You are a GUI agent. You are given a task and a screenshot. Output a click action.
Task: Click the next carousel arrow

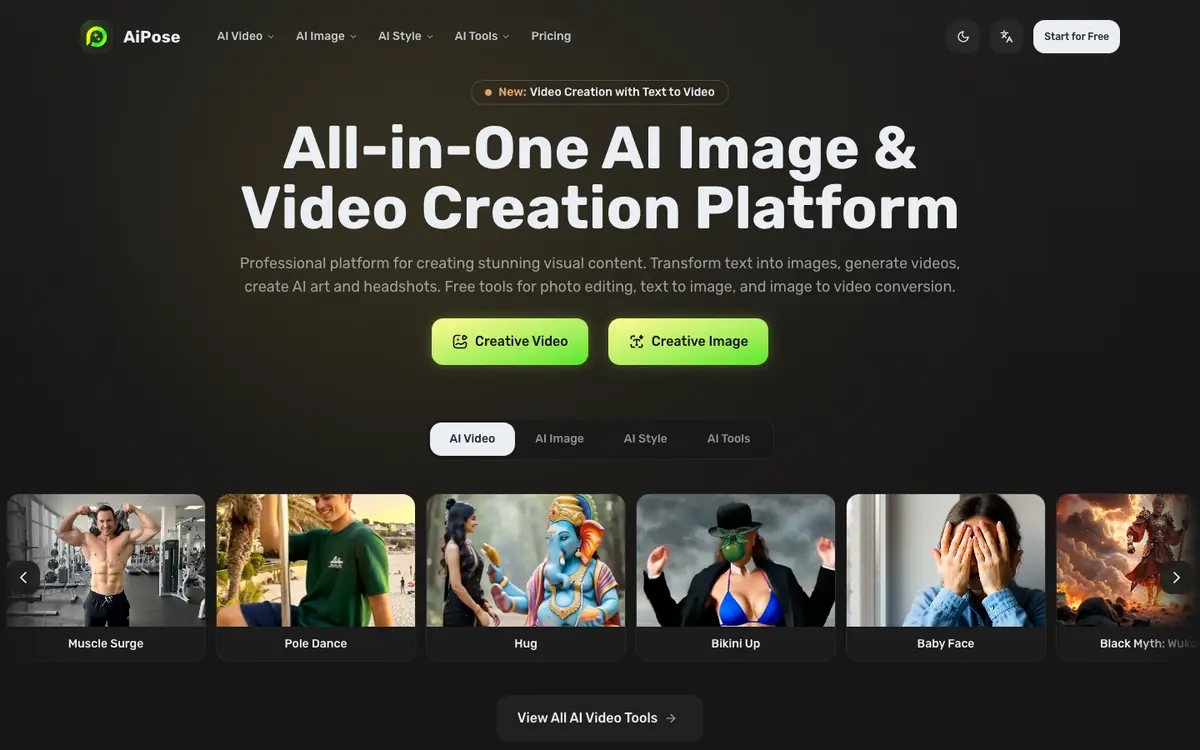[x=1176, y=577]
